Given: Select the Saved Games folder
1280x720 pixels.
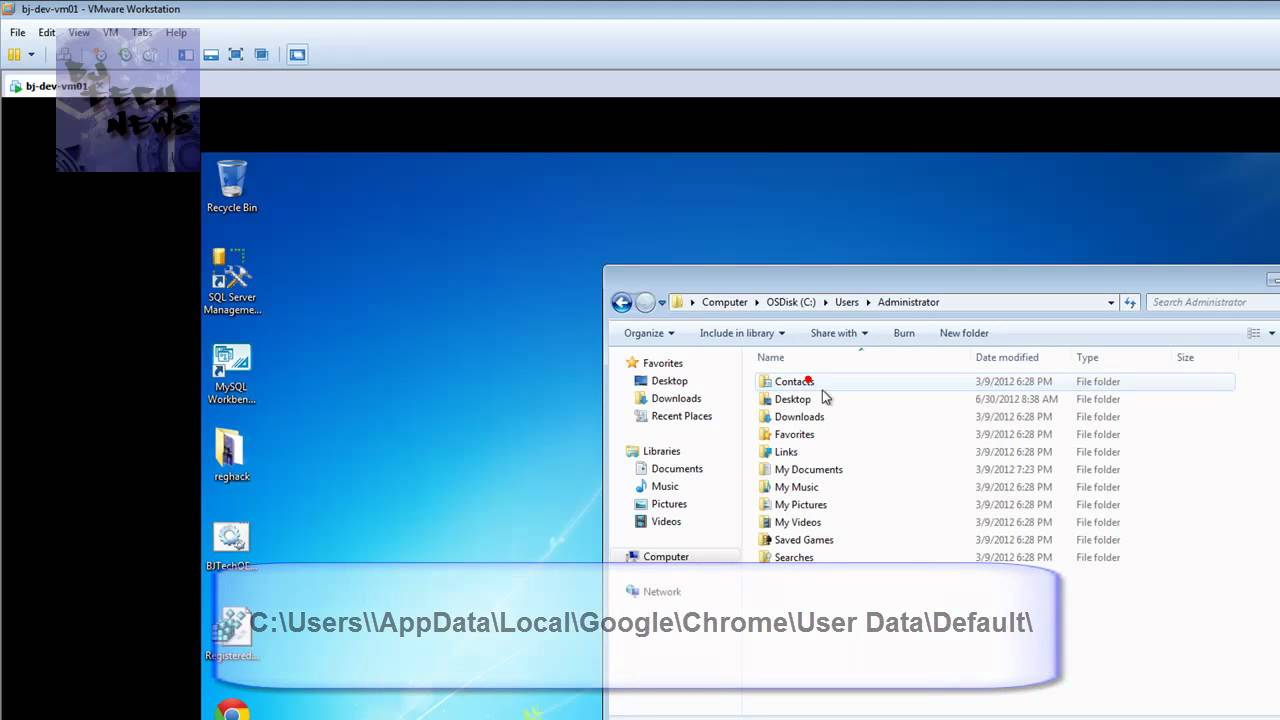Looking at the screenshot, I should [795, 540].
